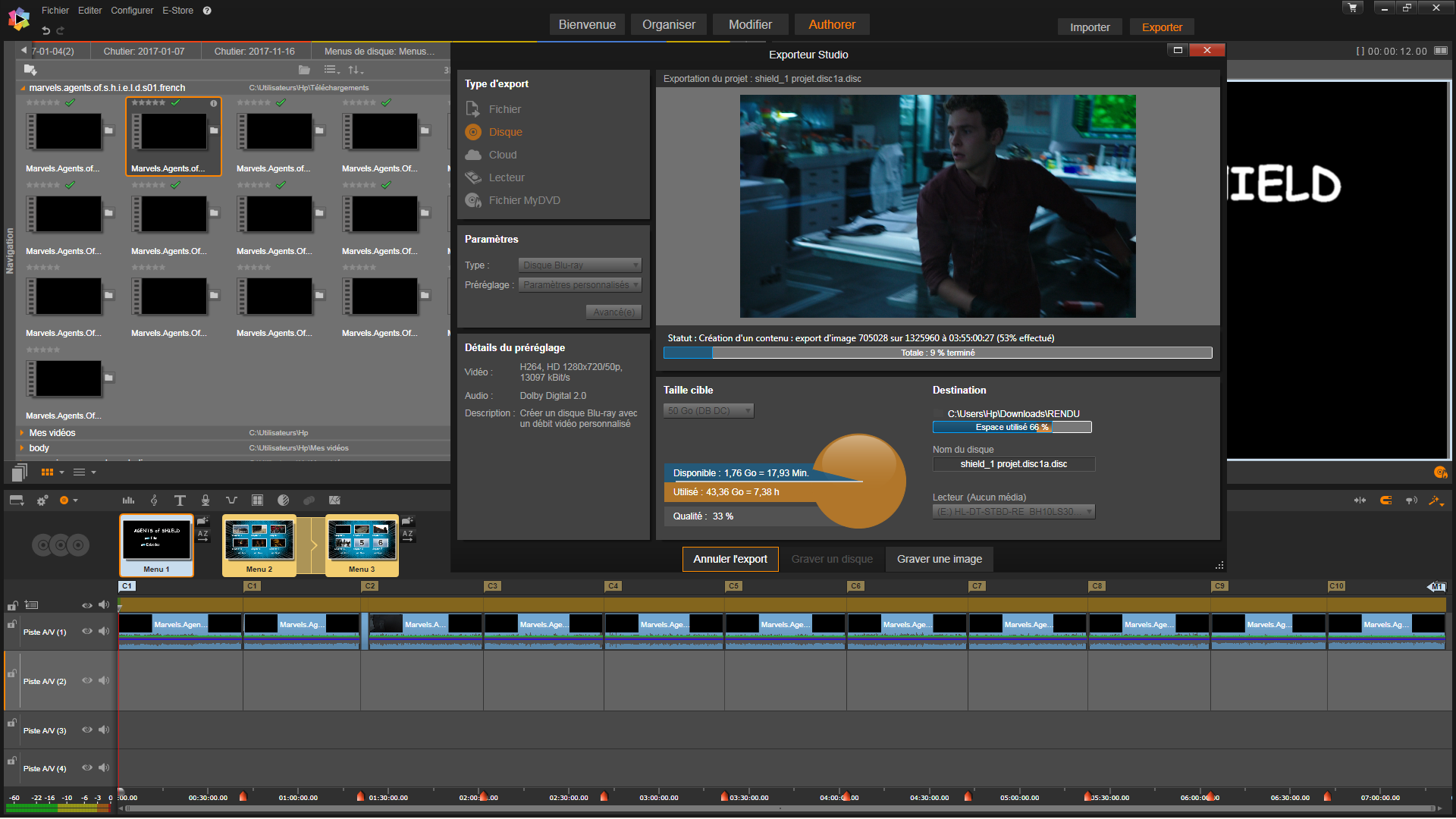Open the audio mixer icon
The height and width of the screenshot is (819, 1456).
point(128,500)
